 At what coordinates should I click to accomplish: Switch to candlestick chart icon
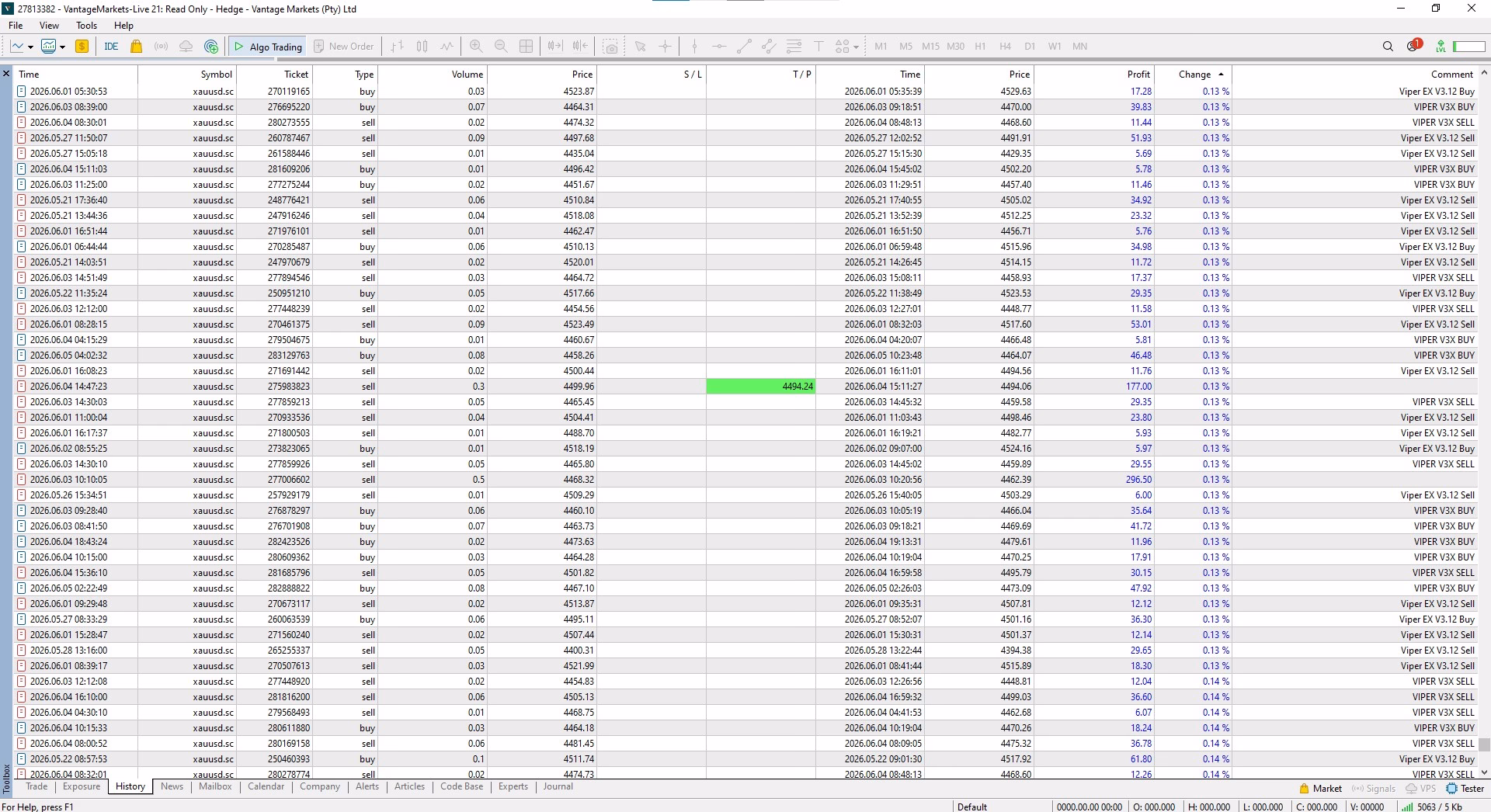click(422, 47)
